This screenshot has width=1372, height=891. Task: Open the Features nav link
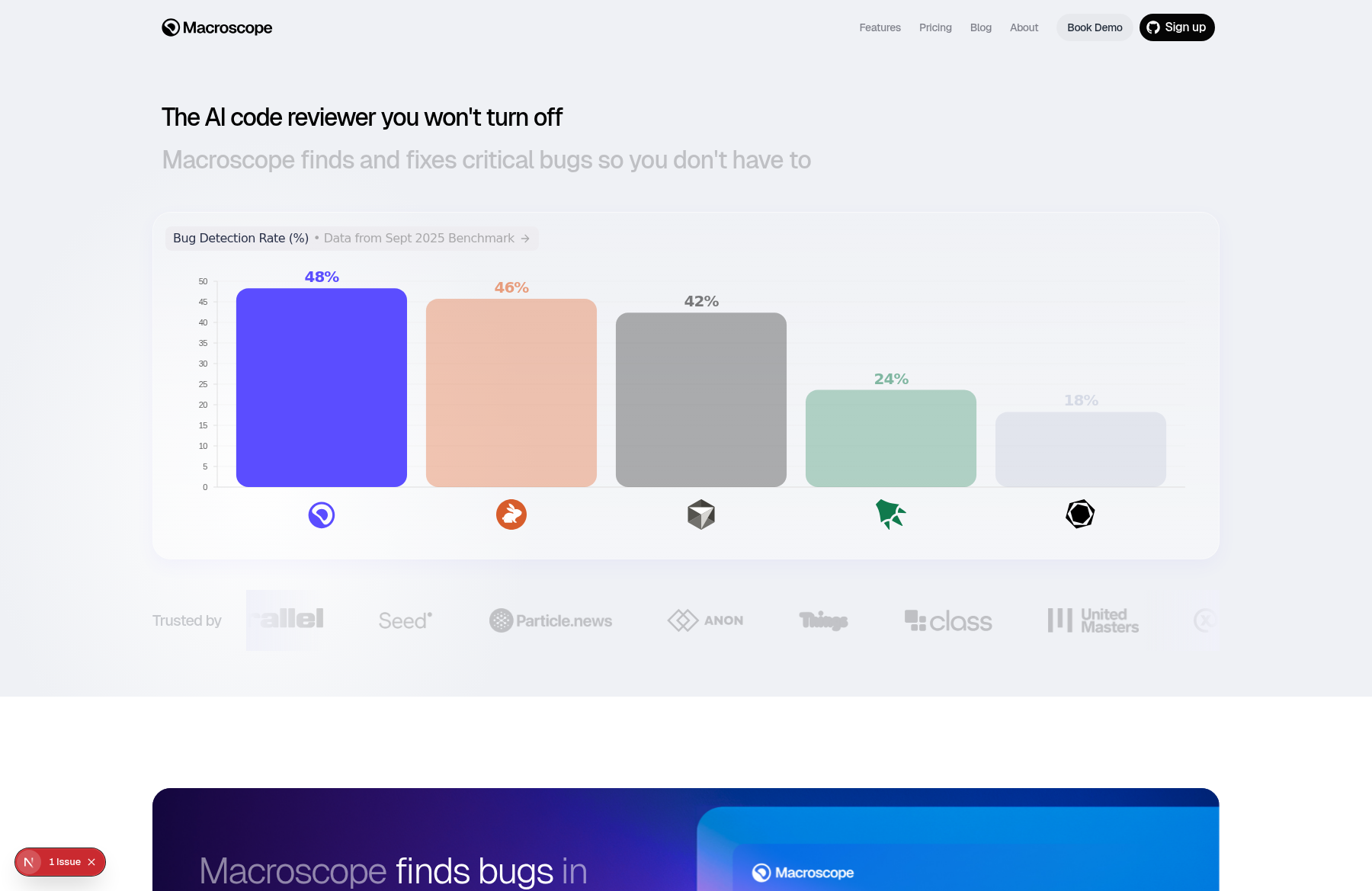pos(880,27)
